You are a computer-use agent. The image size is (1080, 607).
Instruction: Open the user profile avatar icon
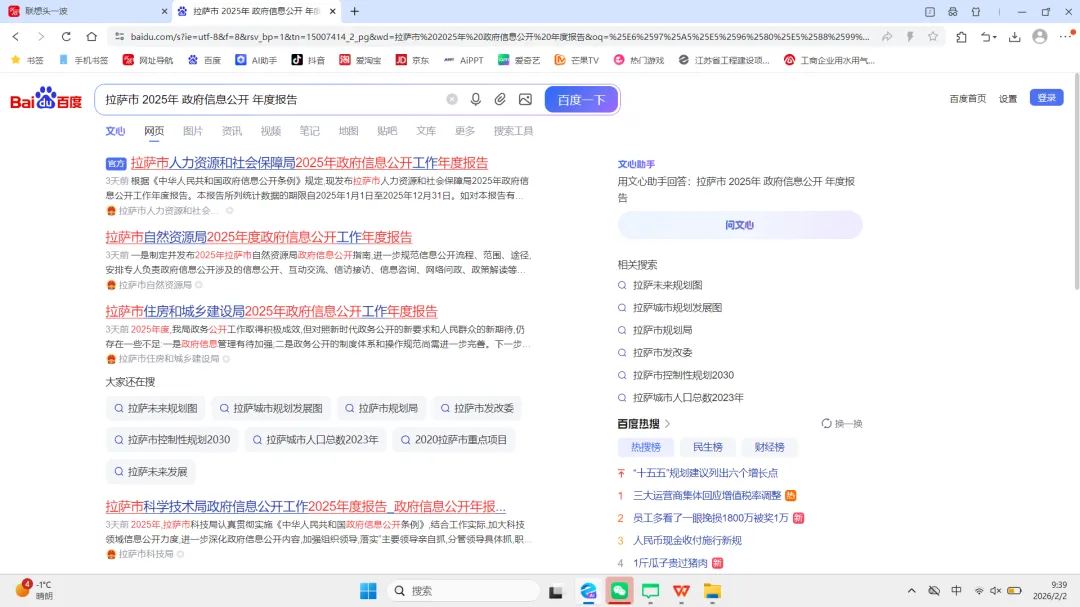[x=1040, y=37]
